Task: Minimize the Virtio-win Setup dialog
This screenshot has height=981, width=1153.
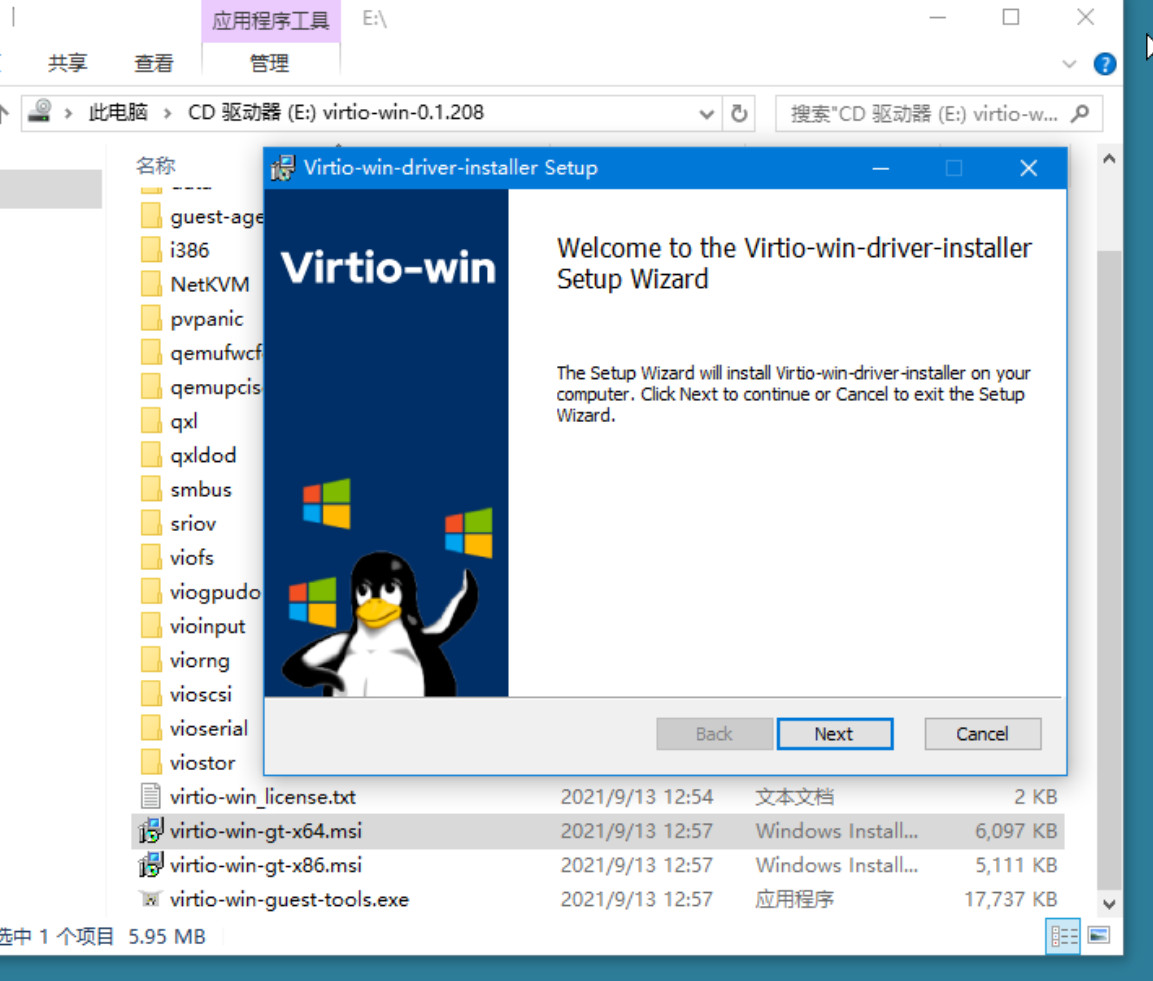Action: (881, 168)
